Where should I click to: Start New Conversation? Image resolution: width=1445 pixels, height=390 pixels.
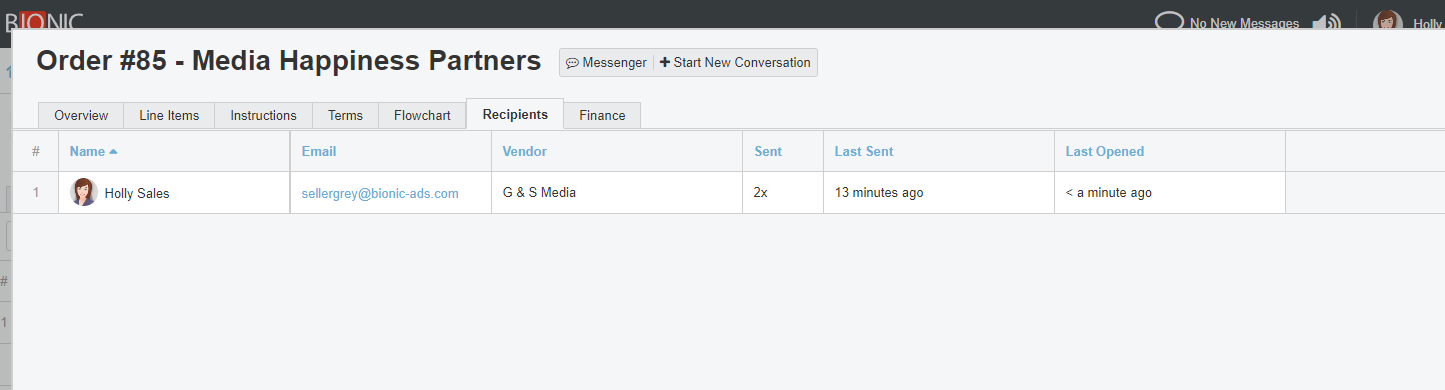(x=735, y=63)
